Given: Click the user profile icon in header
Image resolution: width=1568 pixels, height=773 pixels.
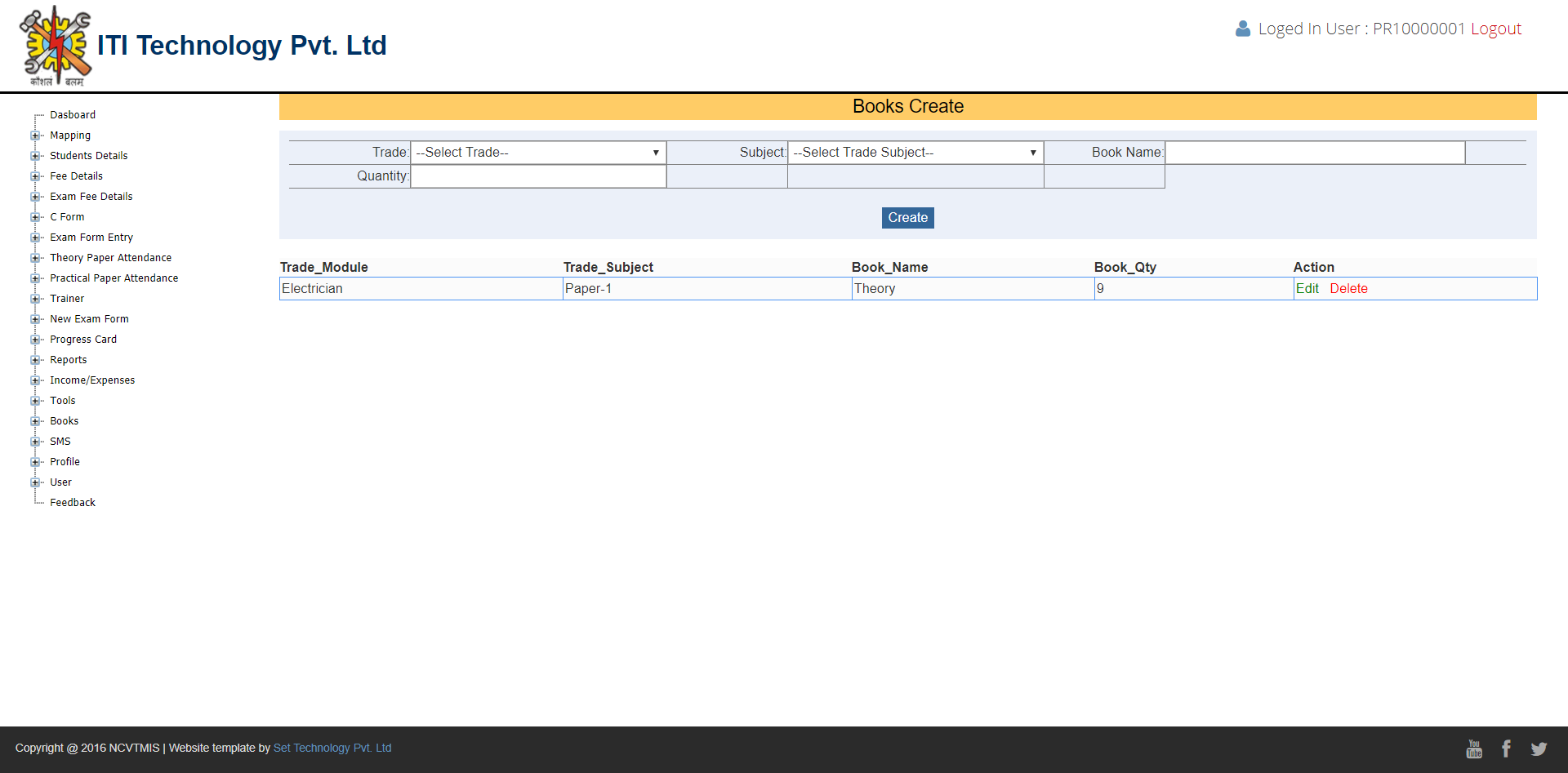Looking at the screenshot, I should point(1242,29).
